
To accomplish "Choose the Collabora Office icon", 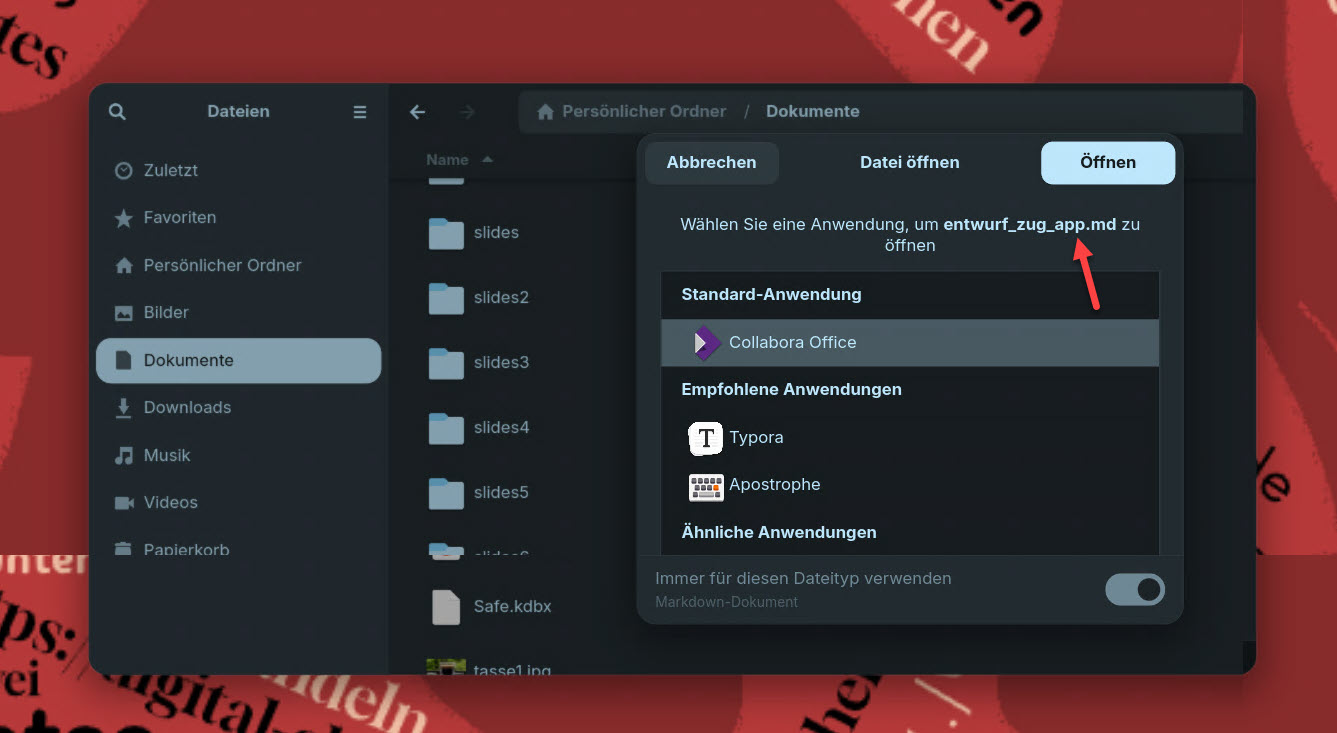I will (x=707, y=343).
